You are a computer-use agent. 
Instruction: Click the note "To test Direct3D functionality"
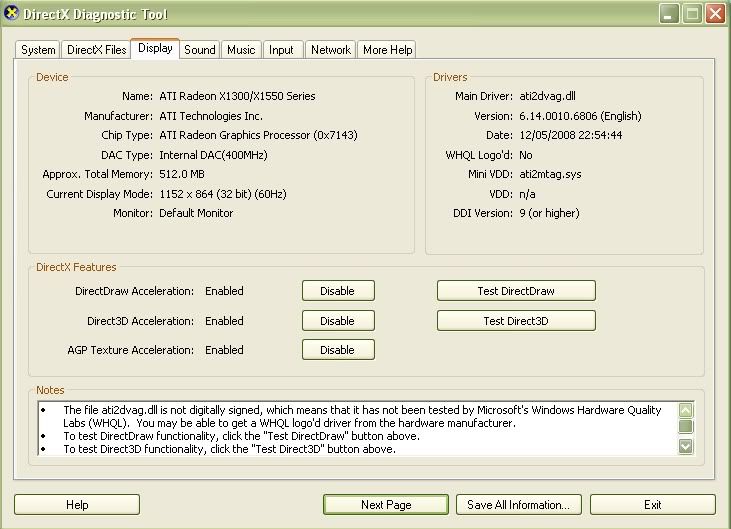pyautogui.click(x=229, y=449)
